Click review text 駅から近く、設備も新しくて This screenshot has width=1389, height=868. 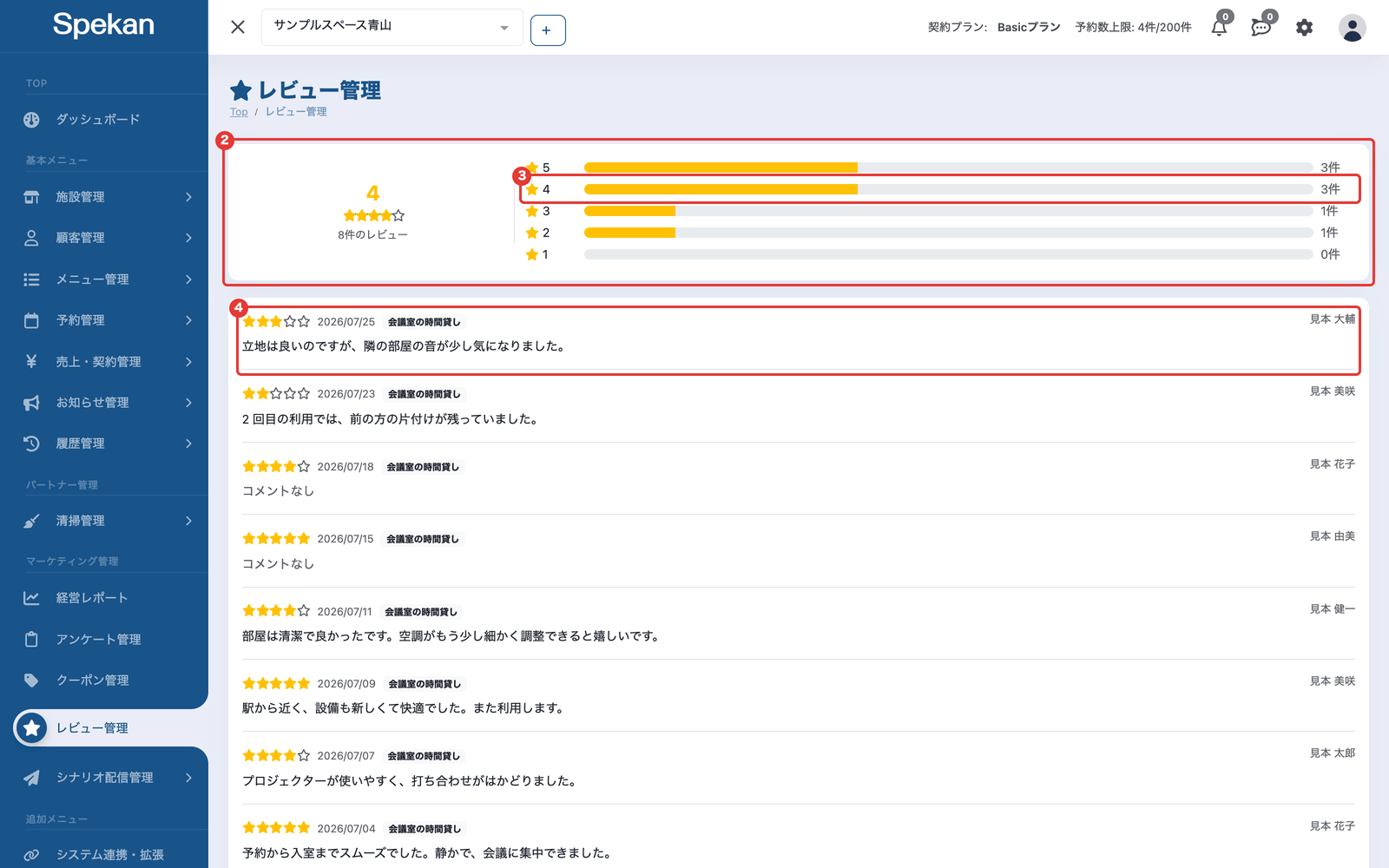[x=404, y=708]
